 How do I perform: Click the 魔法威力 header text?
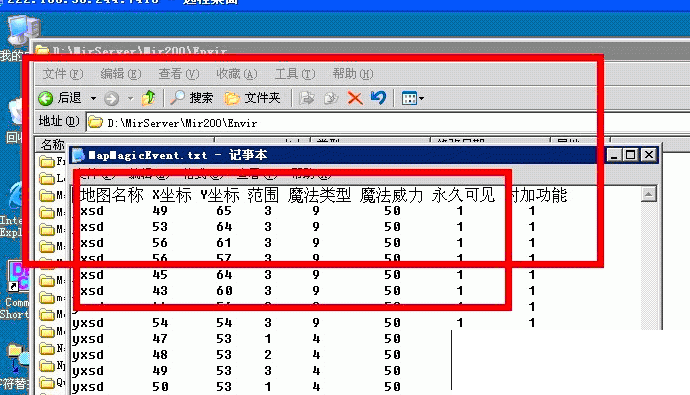click(392, 195)
